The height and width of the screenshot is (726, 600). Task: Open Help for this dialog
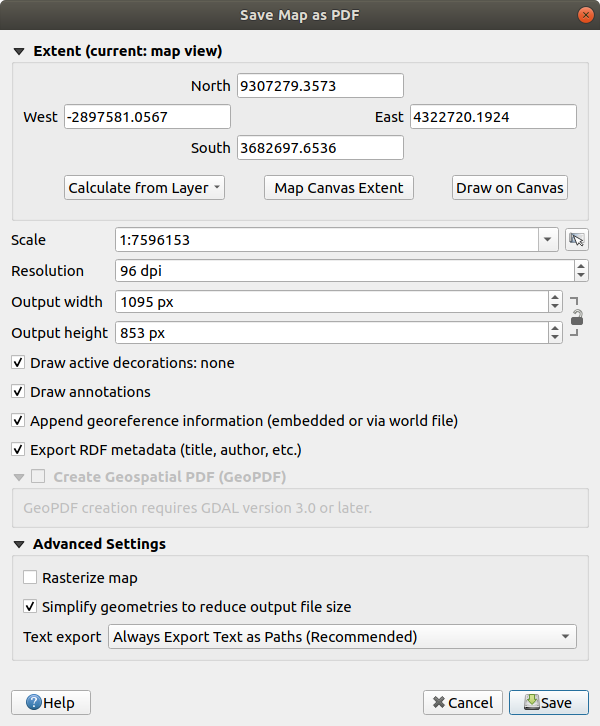[50, 703]
